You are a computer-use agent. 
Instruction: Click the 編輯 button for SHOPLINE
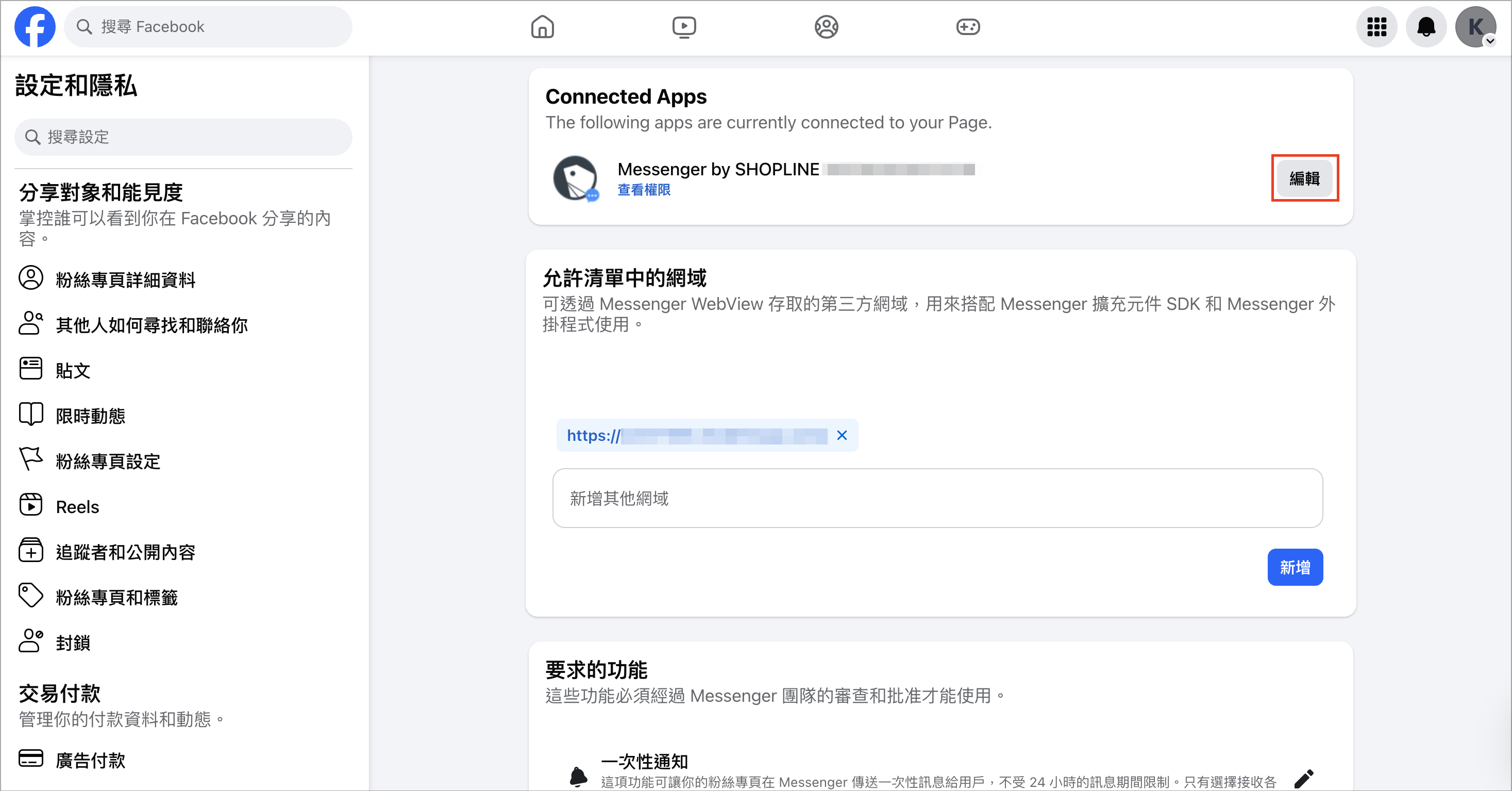pyautogui.click(x=1304, y=178)
